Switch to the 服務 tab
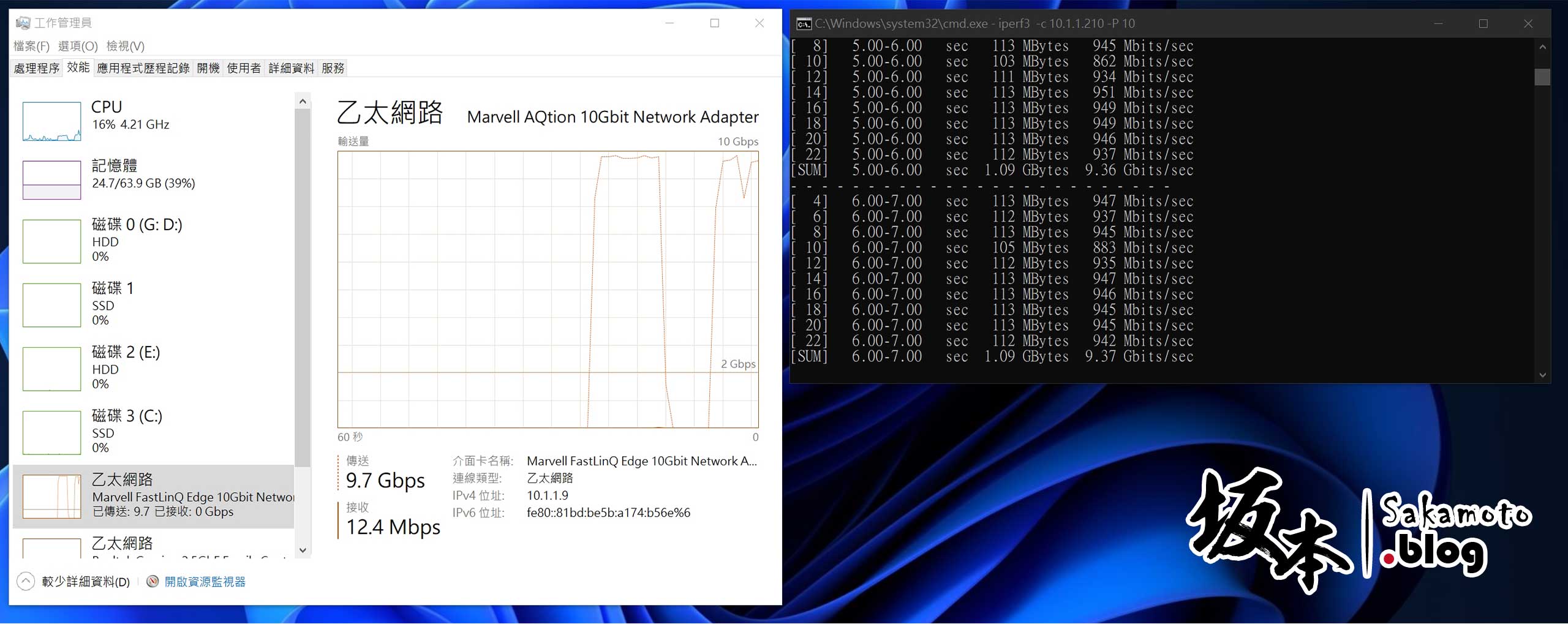 333,68
